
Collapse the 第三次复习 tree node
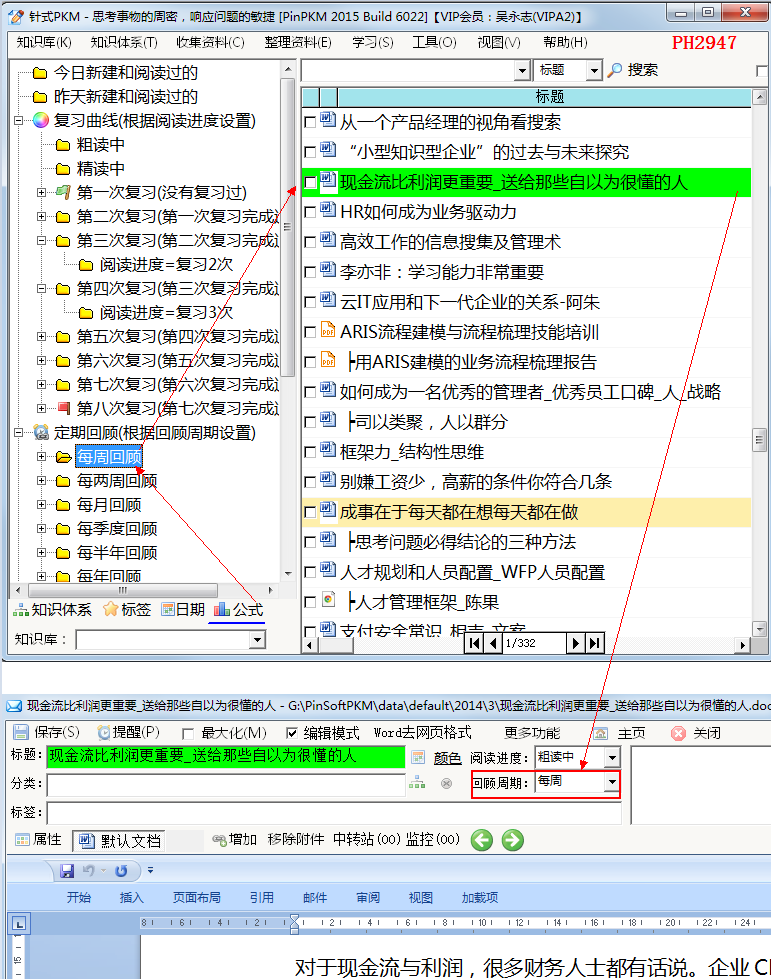(x=41, y=240)
